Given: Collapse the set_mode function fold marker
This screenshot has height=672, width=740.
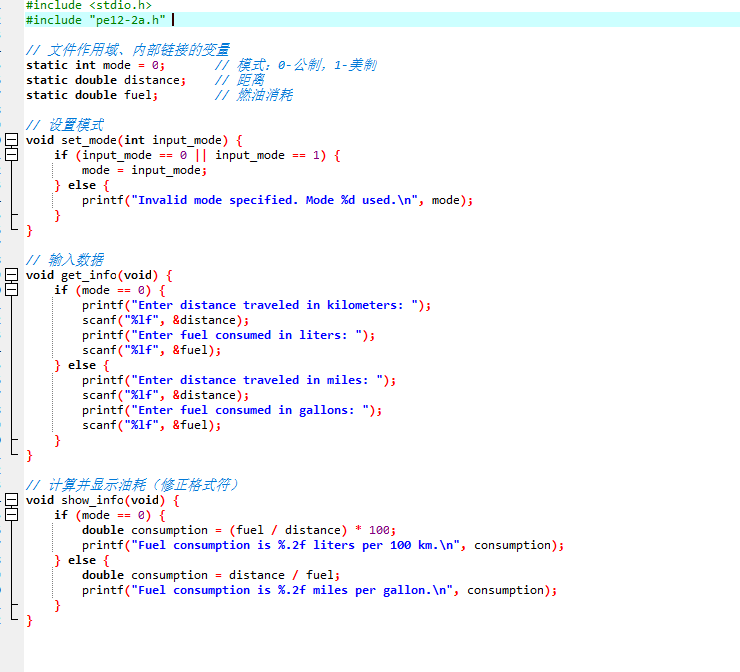Looking at the screenshot, I should point(11,139).
